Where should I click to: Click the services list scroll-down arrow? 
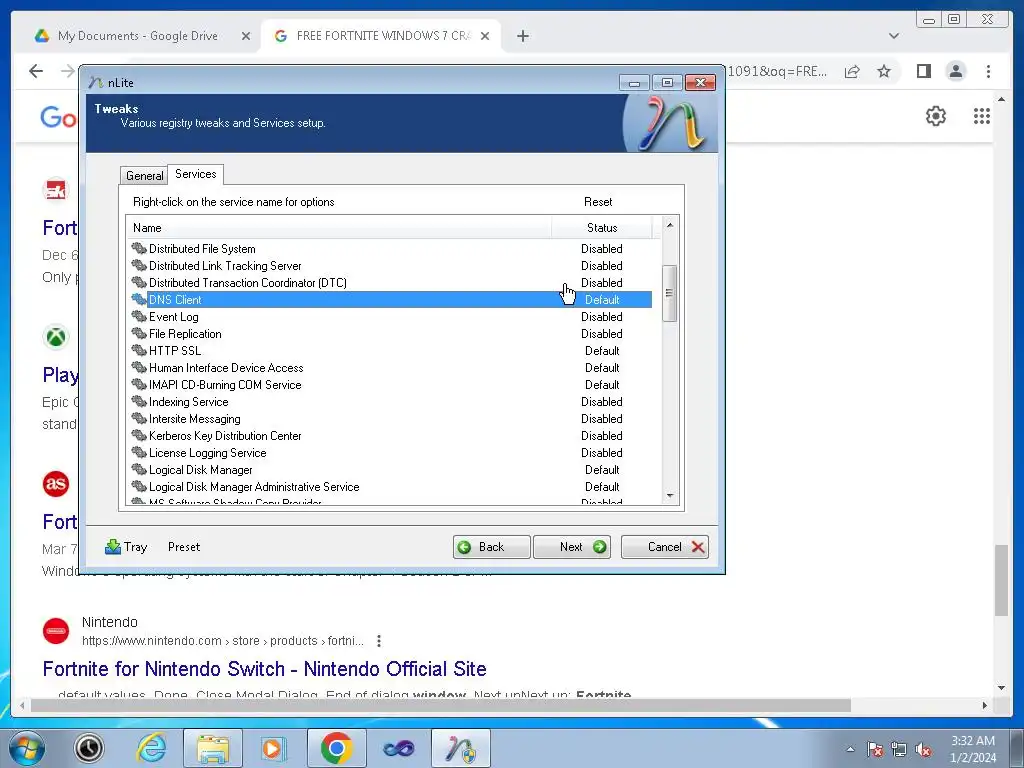click(x=669, y=496)
